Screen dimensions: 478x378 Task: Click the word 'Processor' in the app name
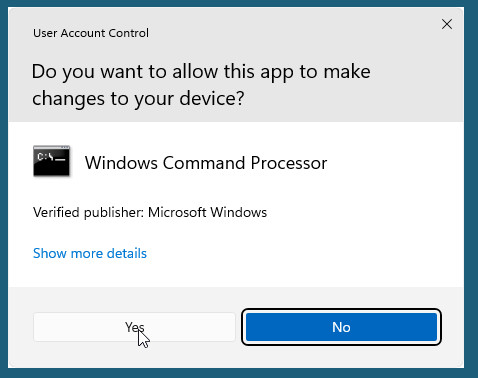289,163
